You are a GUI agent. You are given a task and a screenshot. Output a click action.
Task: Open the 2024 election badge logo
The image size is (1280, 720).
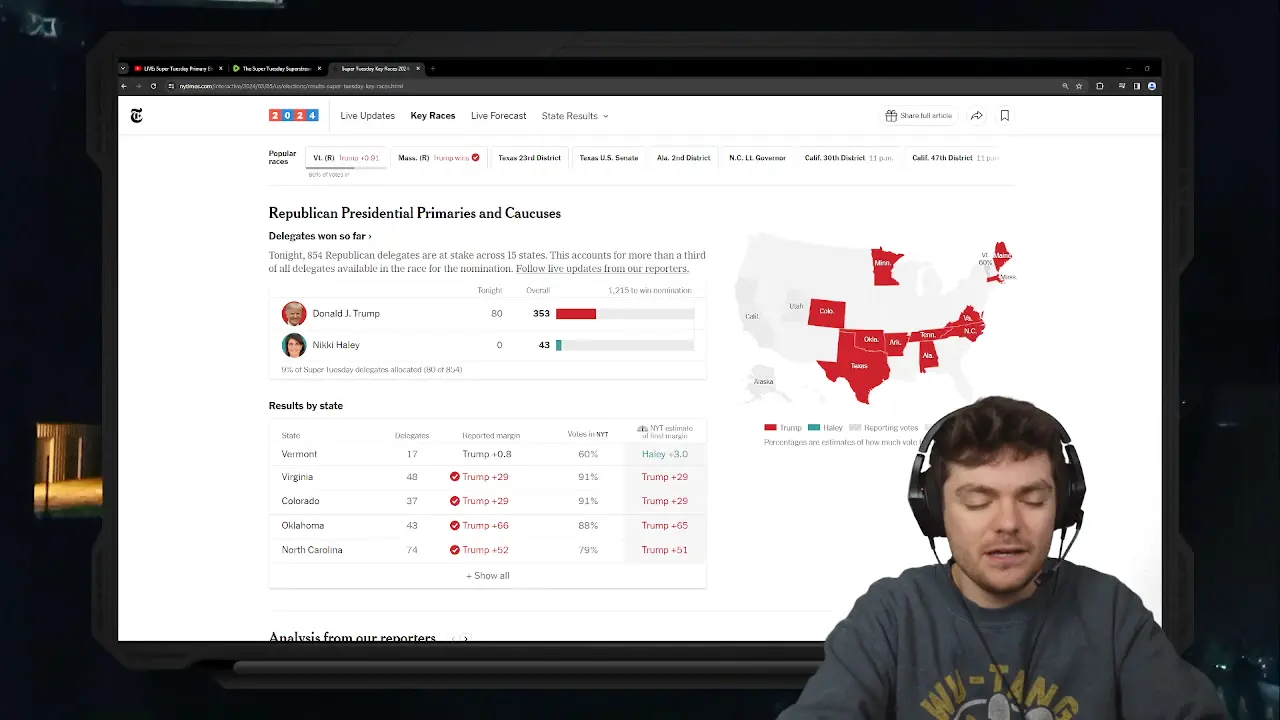click(x=293, y=116)
